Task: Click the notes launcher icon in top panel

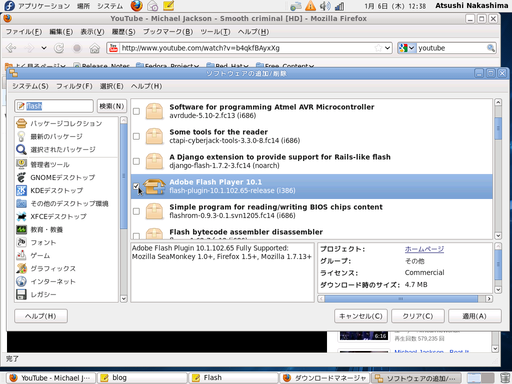Action: tap(168, 6)
